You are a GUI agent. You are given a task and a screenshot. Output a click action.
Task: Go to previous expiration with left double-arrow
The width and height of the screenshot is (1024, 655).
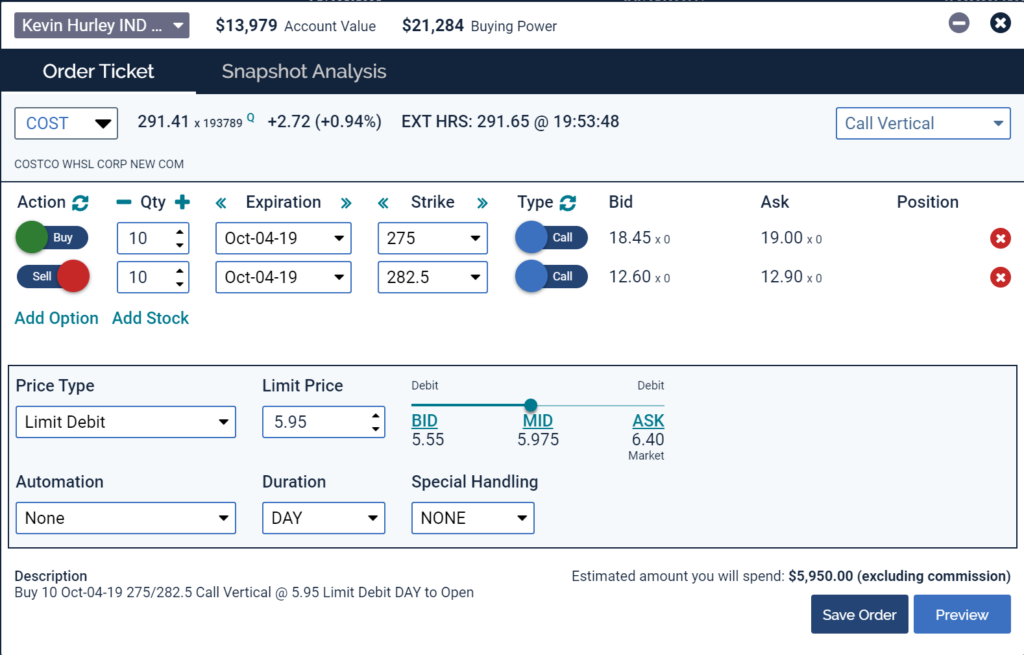[222, 202]
